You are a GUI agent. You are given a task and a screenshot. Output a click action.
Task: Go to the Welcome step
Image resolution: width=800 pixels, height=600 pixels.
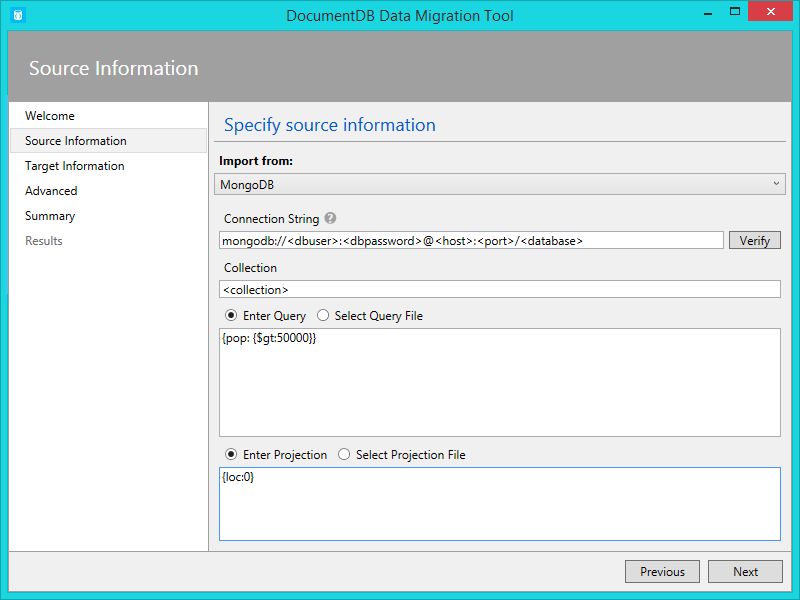[x=50, y=116]
